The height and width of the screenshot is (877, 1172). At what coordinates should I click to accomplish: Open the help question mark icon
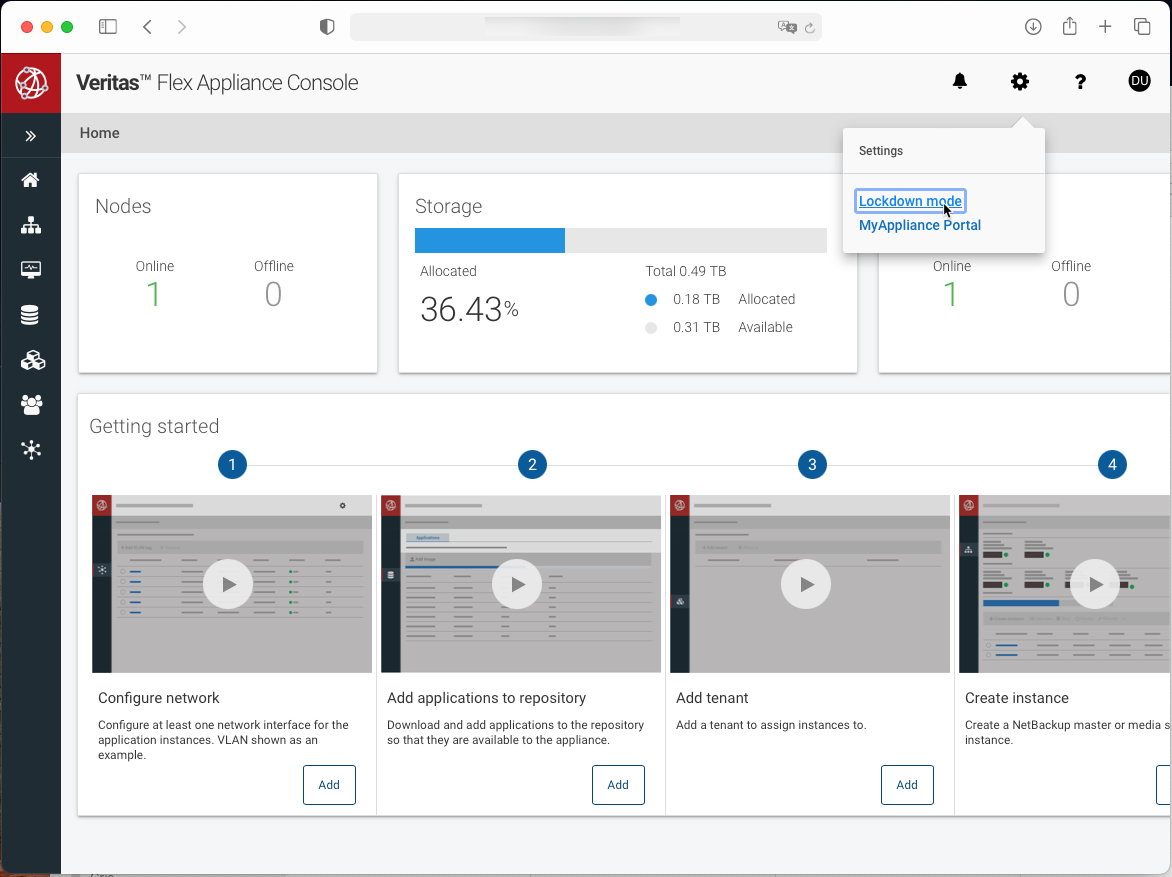coord(1080,82)
